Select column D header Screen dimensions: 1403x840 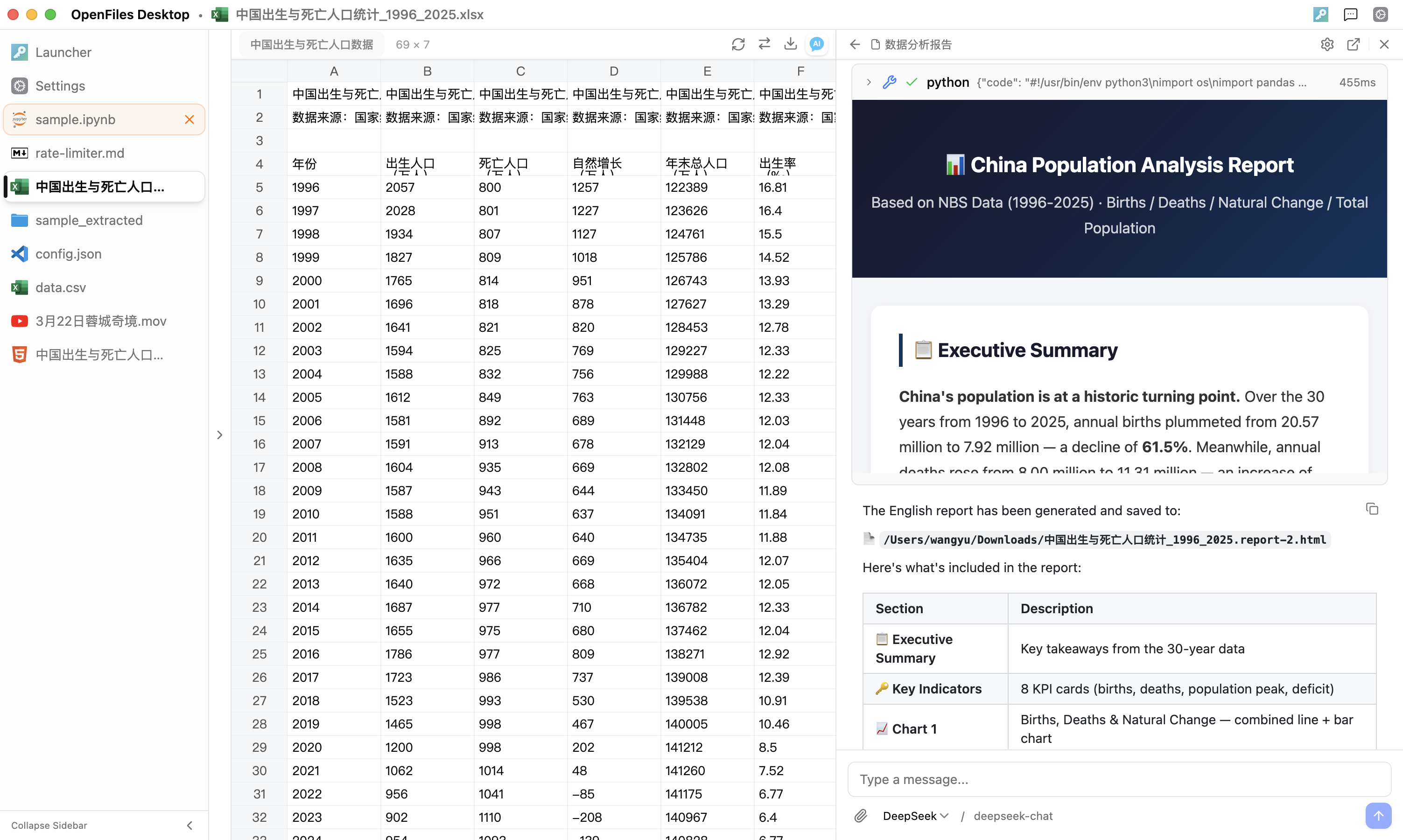click(x=614, y=71)
